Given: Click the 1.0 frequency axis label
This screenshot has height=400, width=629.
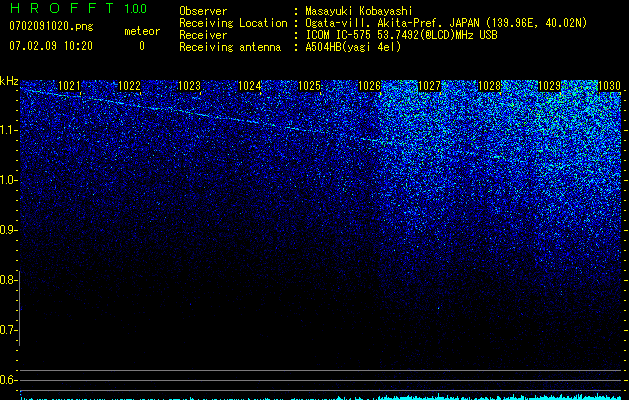Looking at the screenshot, I should (x=9, y=180).
